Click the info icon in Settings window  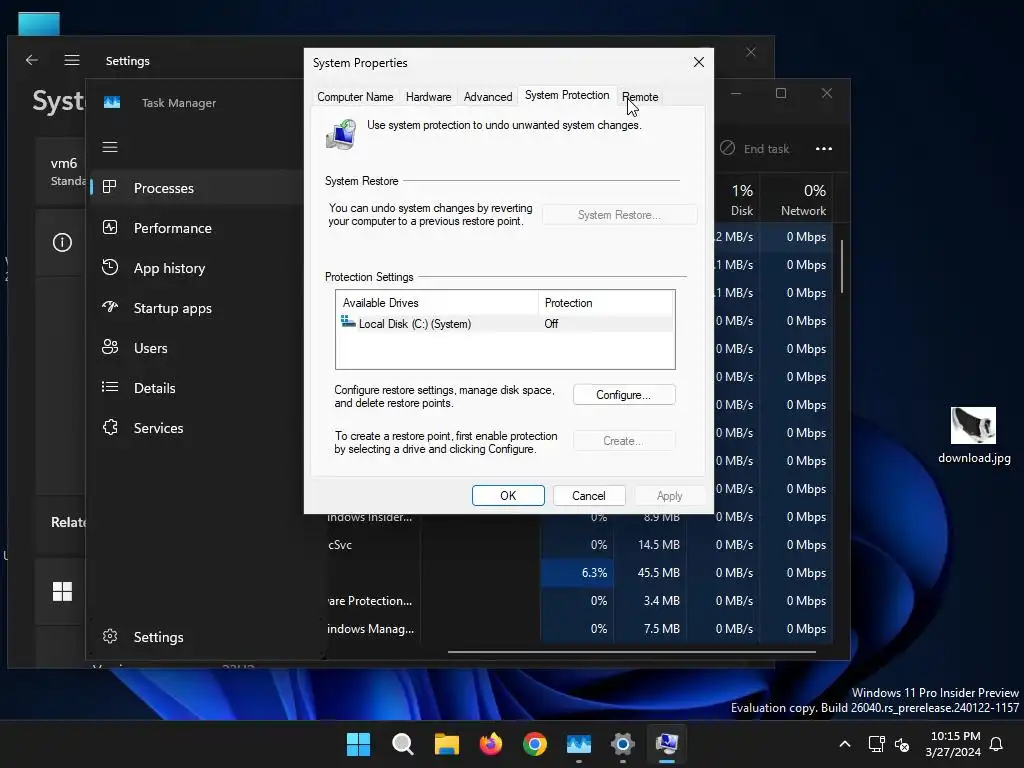point(62,243)
